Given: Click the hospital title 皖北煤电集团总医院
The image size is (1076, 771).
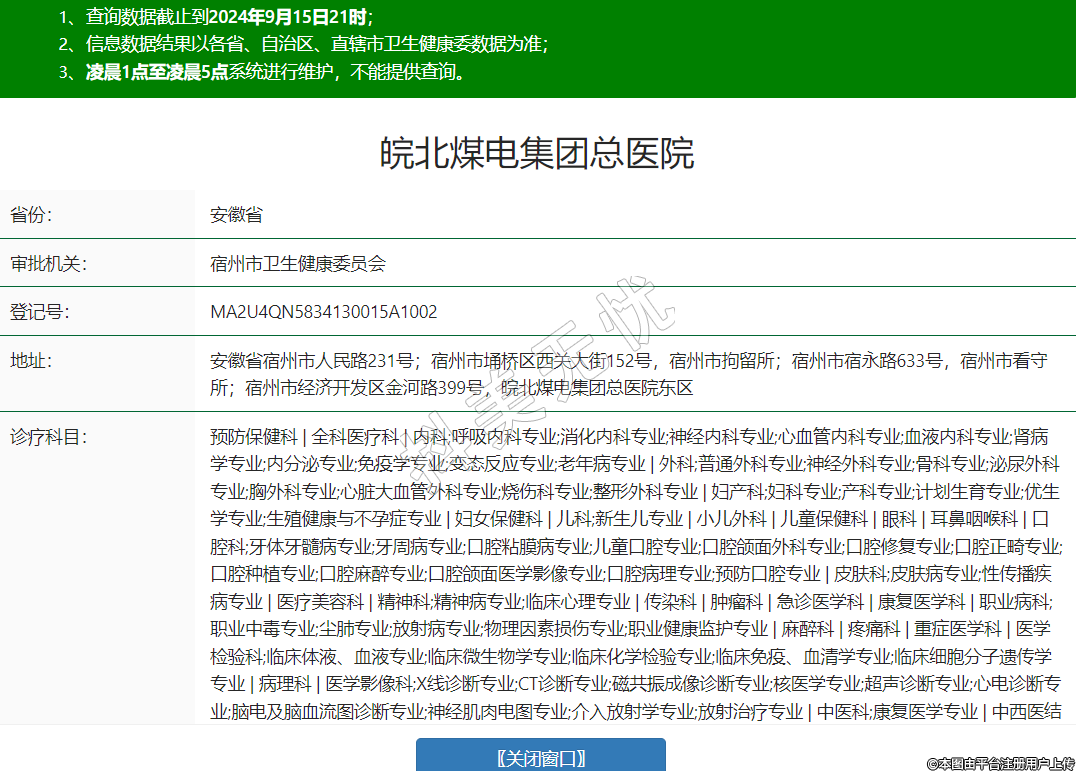Looking at the screenshot, I should click(537, 154).
